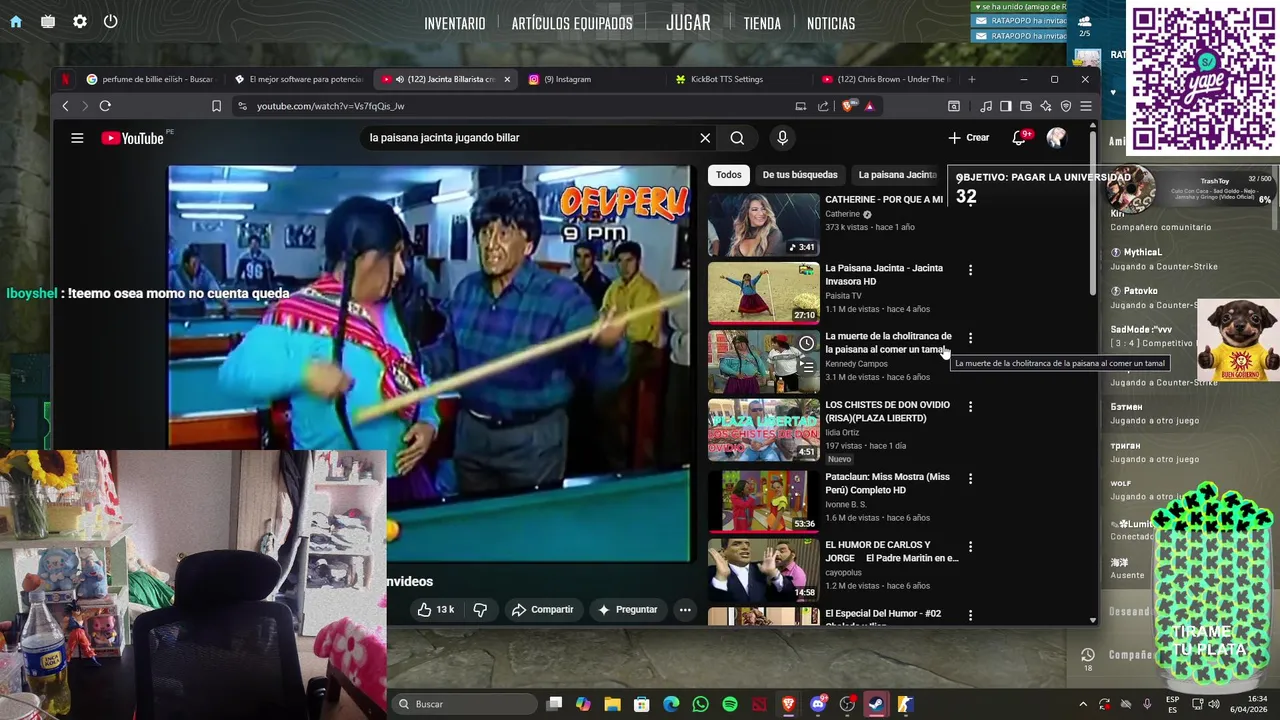The width and height of the screenshot is (1280, 720).
Task: Switch to perfume de billie eilish tab
Action: [149, 79]
